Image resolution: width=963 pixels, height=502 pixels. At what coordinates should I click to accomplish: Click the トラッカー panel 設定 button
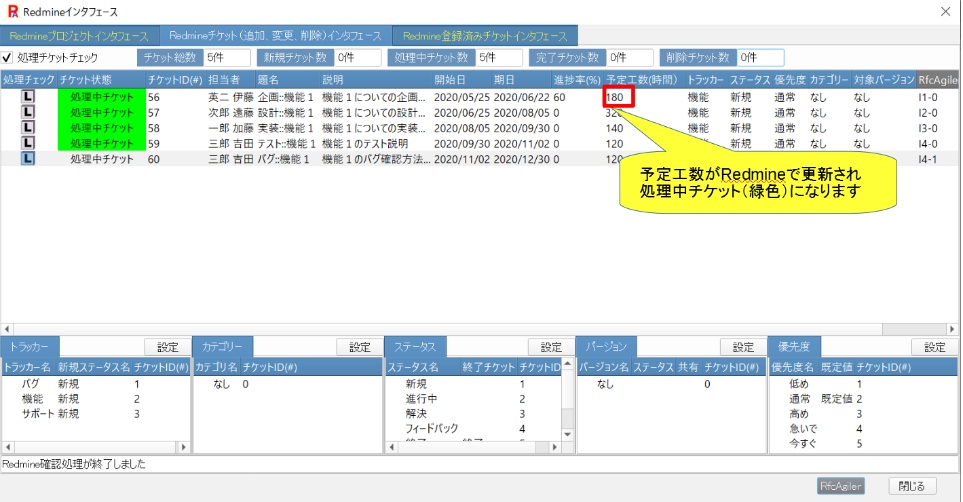click(168, 347)
